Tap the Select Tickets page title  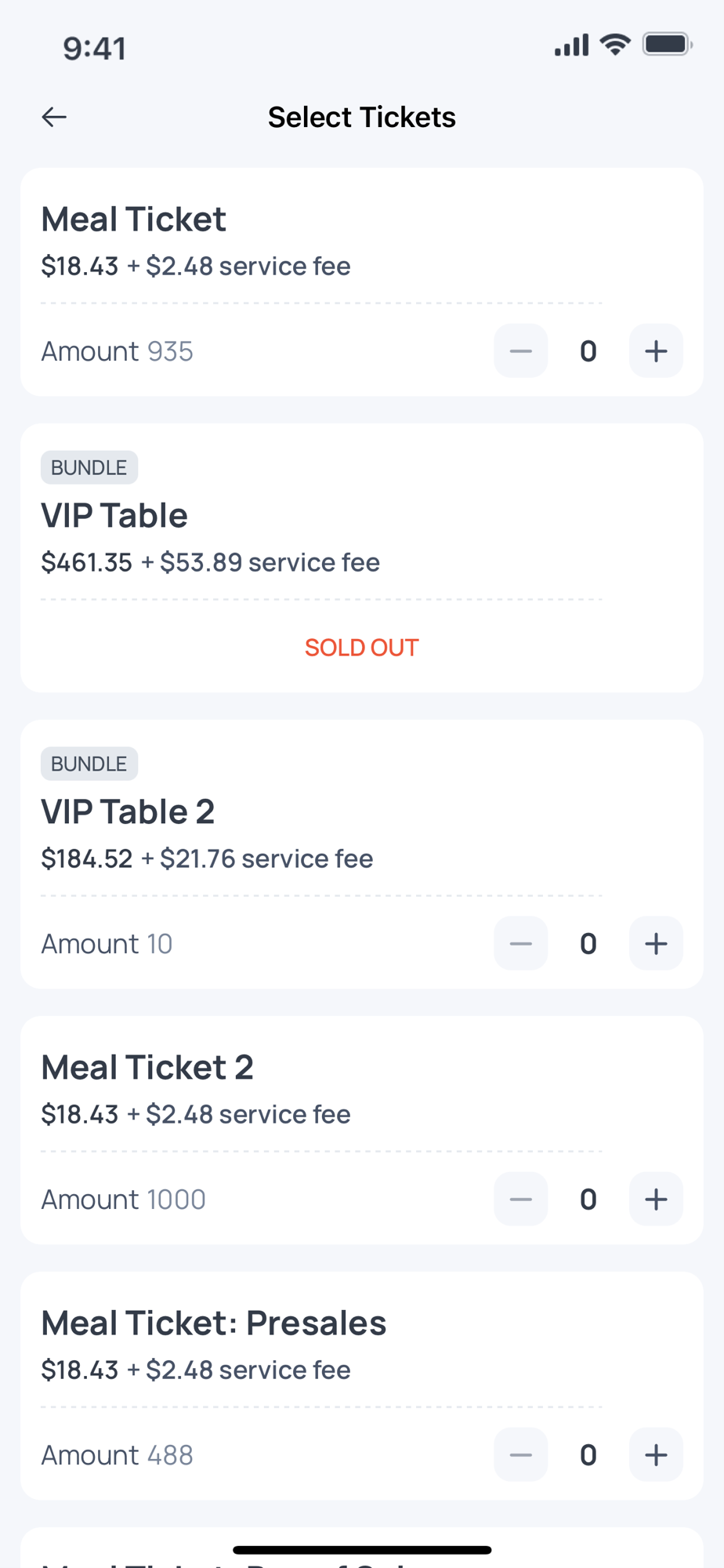click(x=361, y=117)
